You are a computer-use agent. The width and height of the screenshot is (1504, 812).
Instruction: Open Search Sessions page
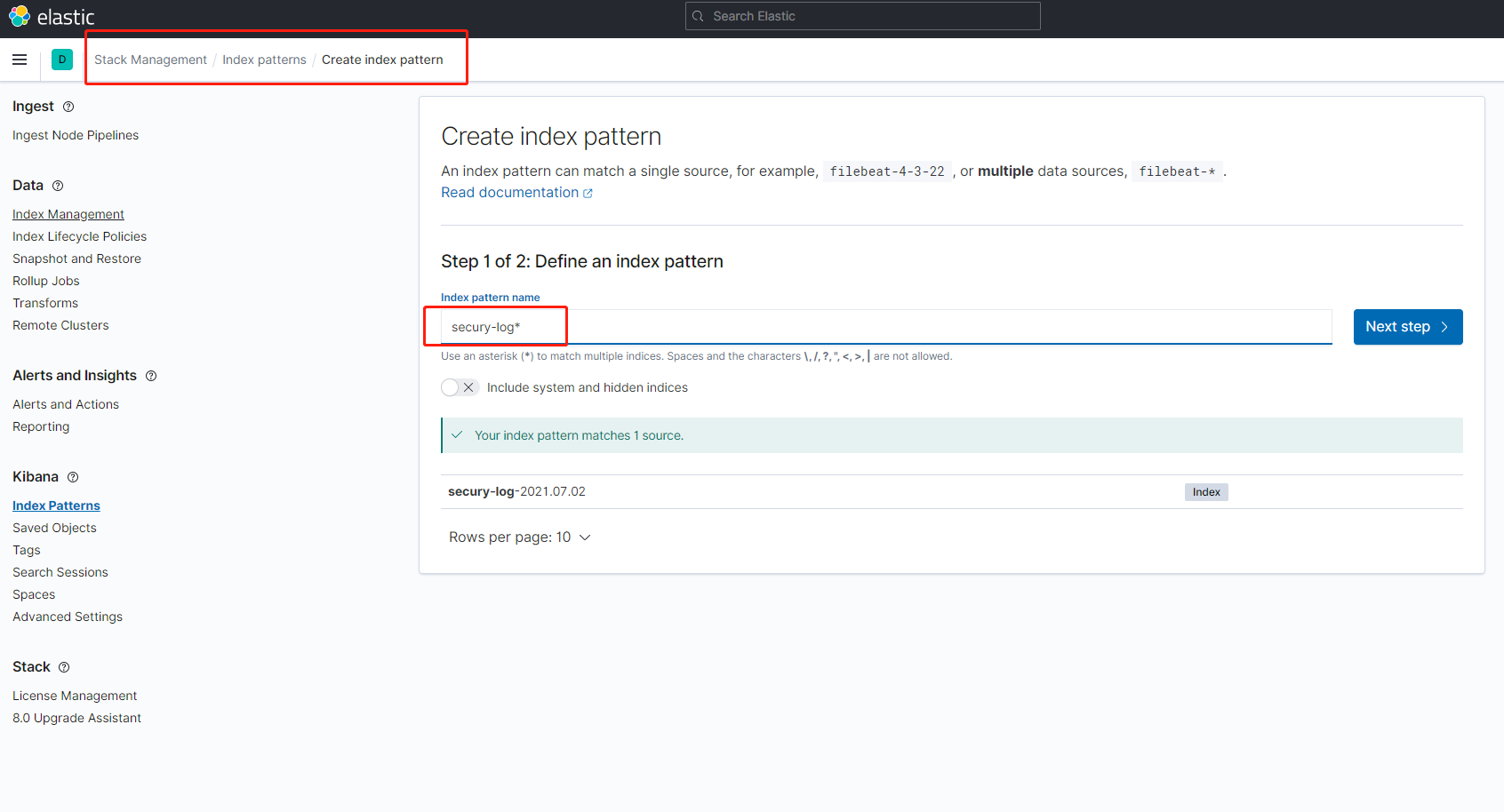[60, 572]
